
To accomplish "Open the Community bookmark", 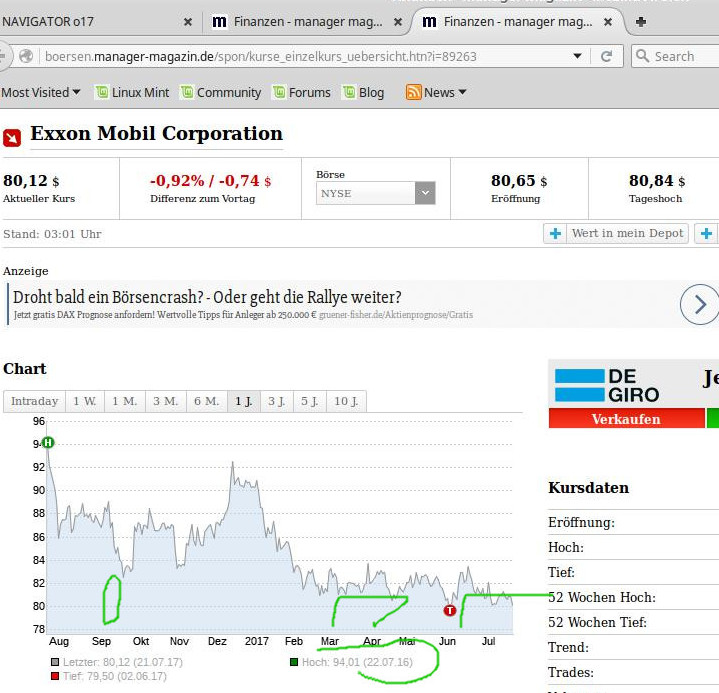I will coord(221,92).
